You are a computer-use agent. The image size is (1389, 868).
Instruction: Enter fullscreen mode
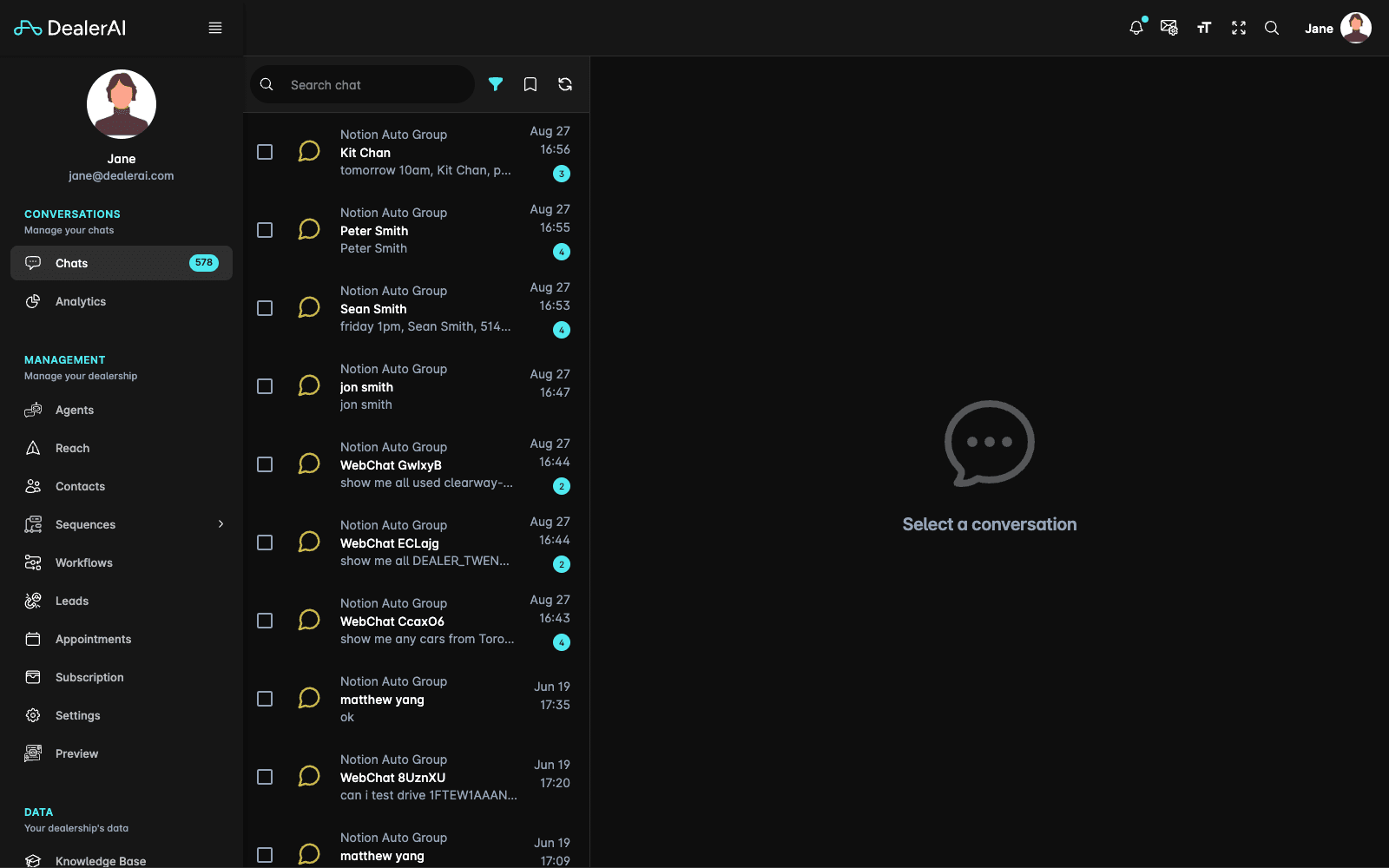coord(1239,28)
